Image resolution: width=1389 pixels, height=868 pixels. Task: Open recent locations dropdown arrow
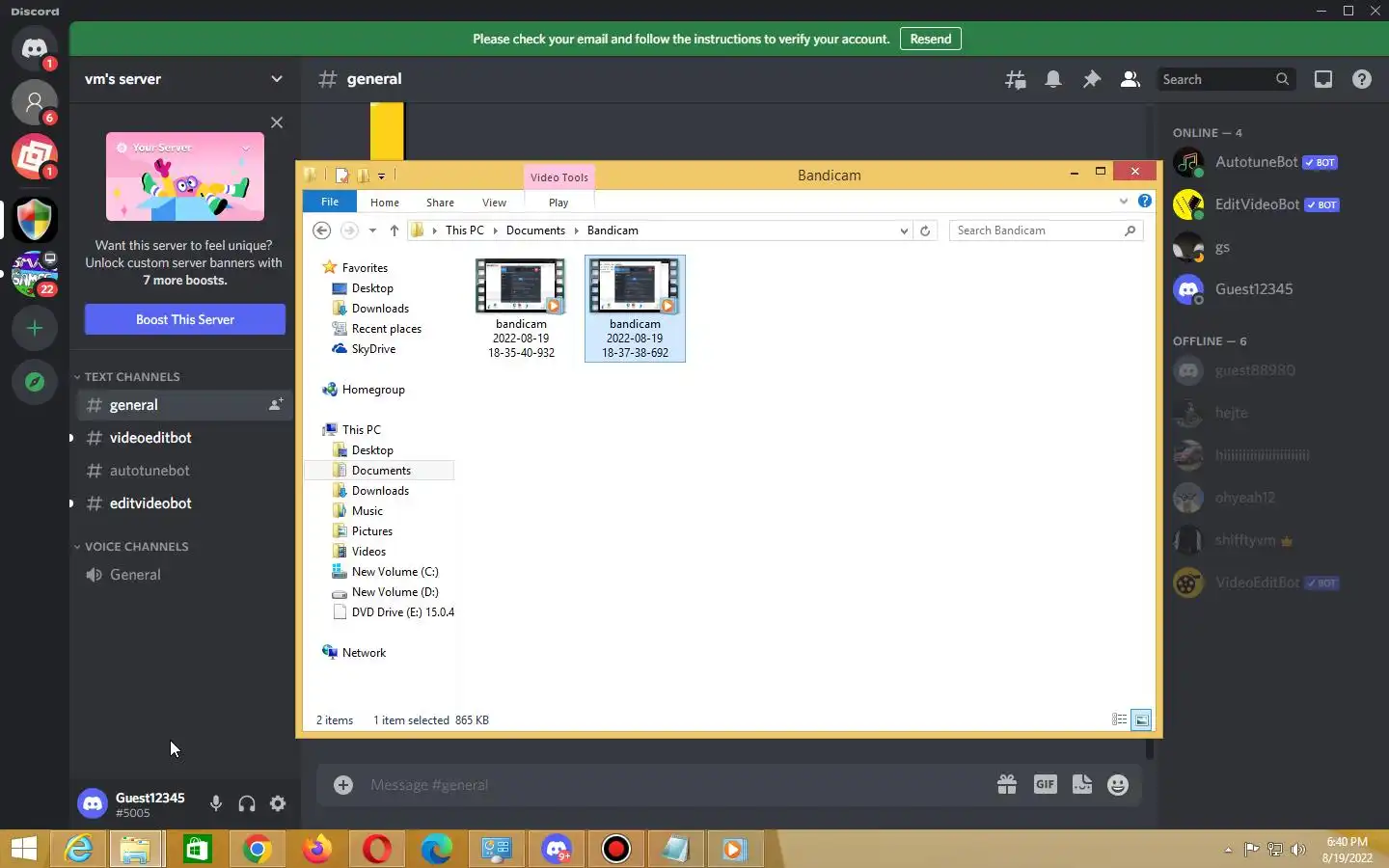[x=372, y=231]
